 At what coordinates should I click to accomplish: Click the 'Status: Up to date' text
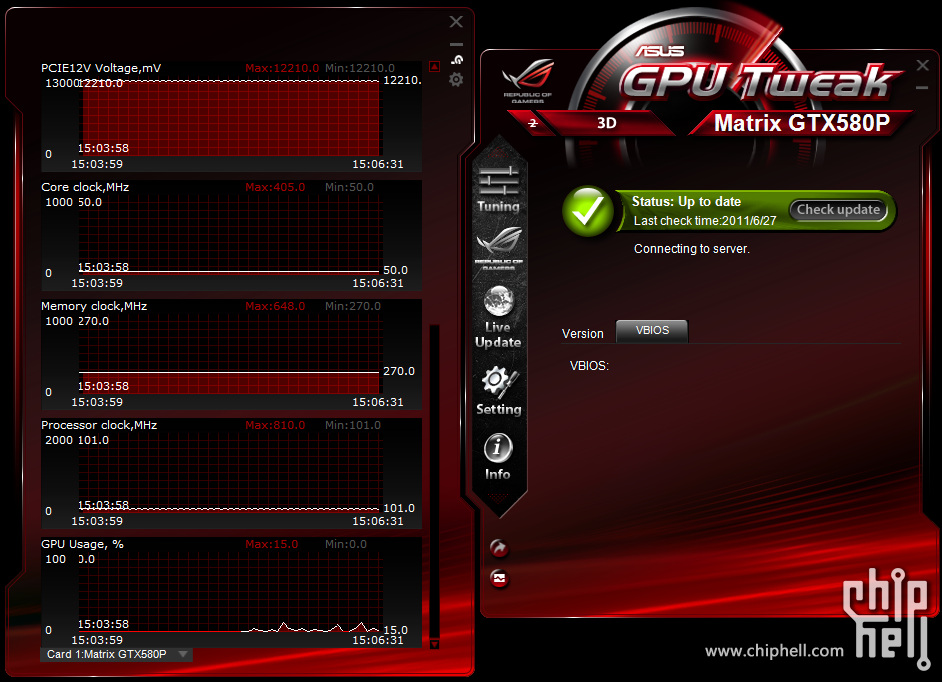686,201
